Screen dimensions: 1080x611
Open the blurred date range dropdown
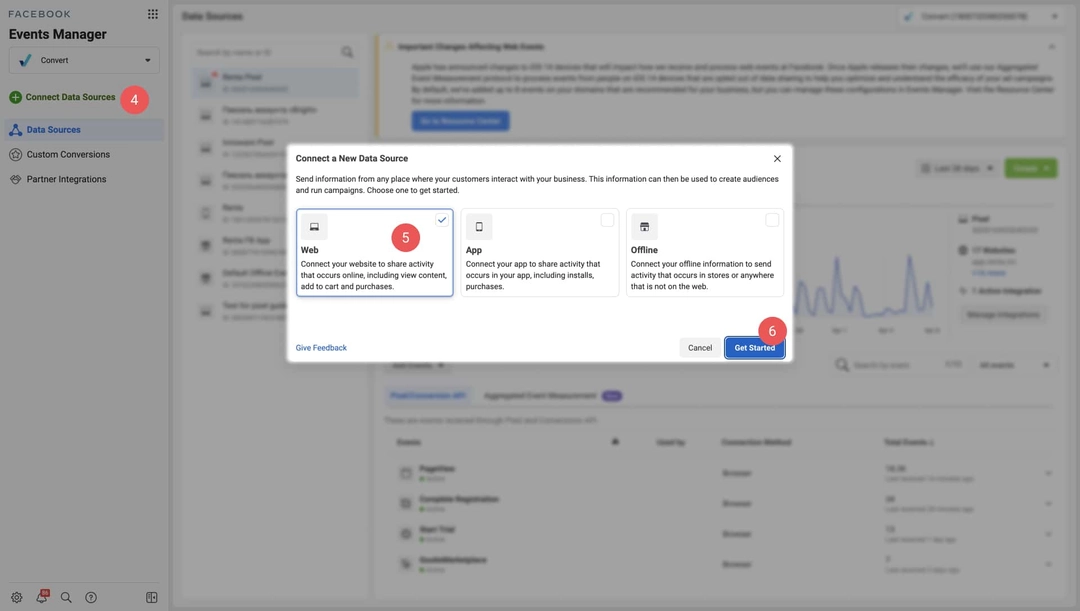coord(957,168)
